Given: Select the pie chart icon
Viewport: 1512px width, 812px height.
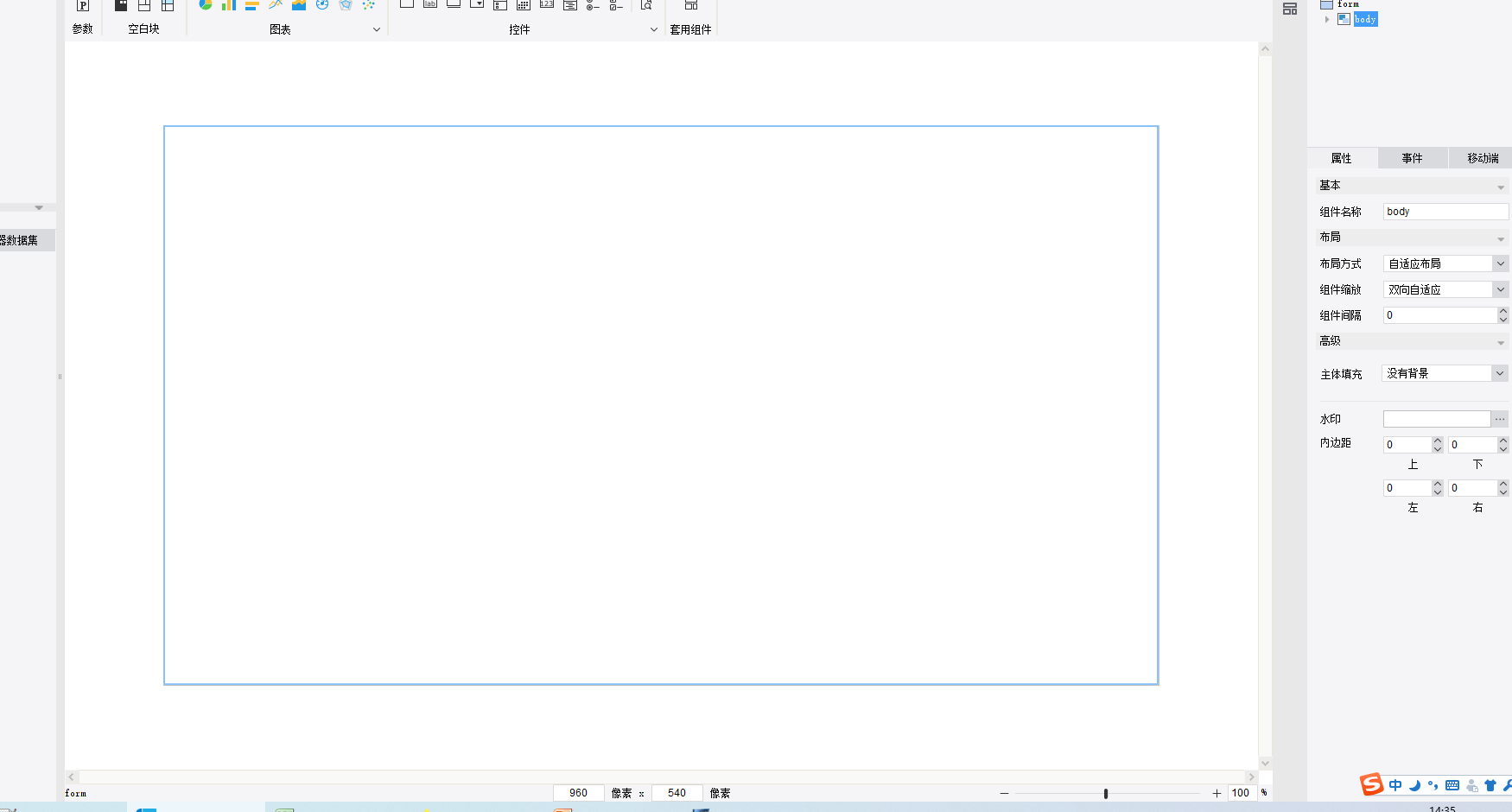Looking at the screenshot, I should [x=206, y=4].
